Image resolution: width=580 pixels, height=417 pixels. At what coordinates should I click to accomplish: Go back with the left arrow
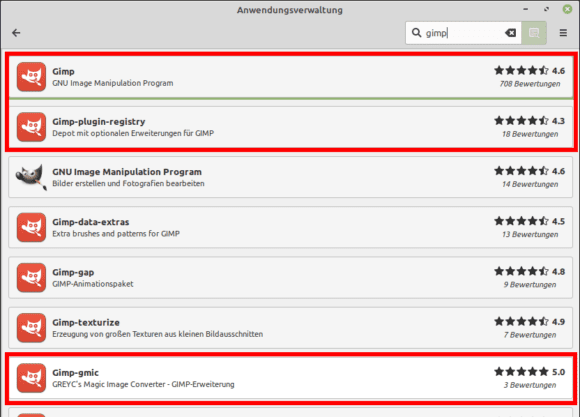16,33
